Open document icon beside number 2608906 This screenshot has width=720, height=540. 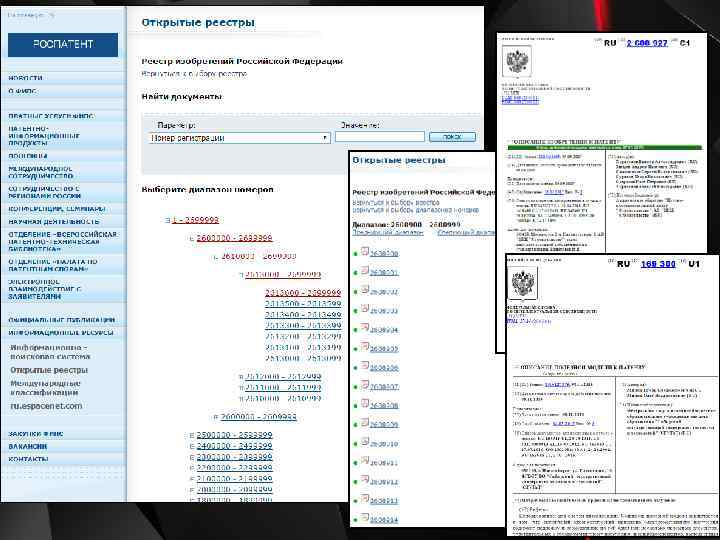click(x=365, y=366)
